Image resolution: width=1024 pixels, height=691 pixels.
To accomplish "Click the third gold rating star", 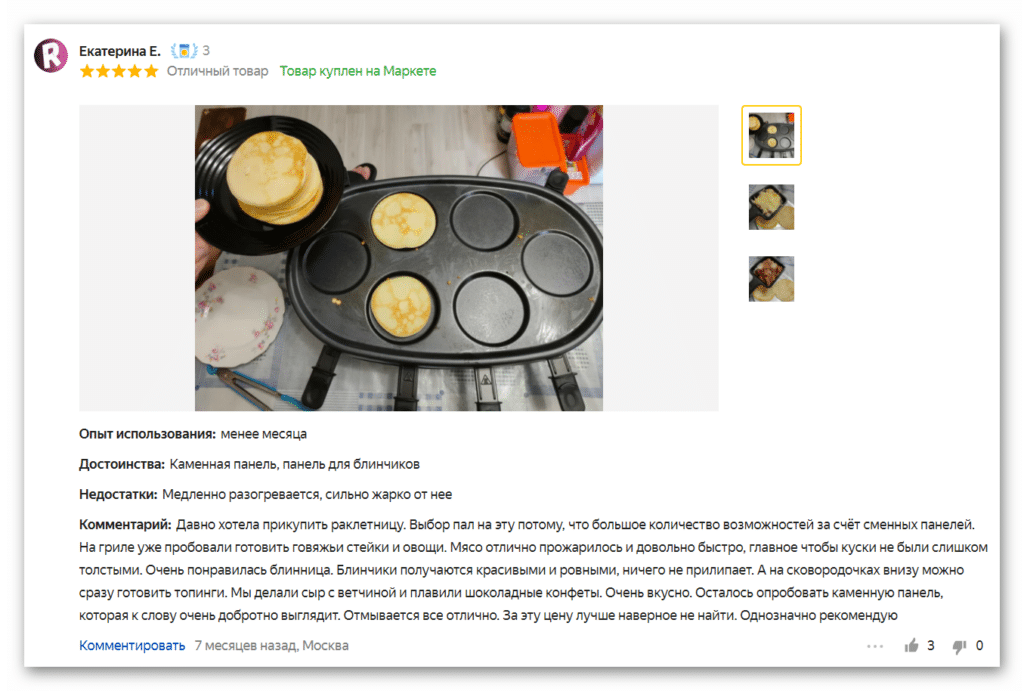I will coord(119,71).
